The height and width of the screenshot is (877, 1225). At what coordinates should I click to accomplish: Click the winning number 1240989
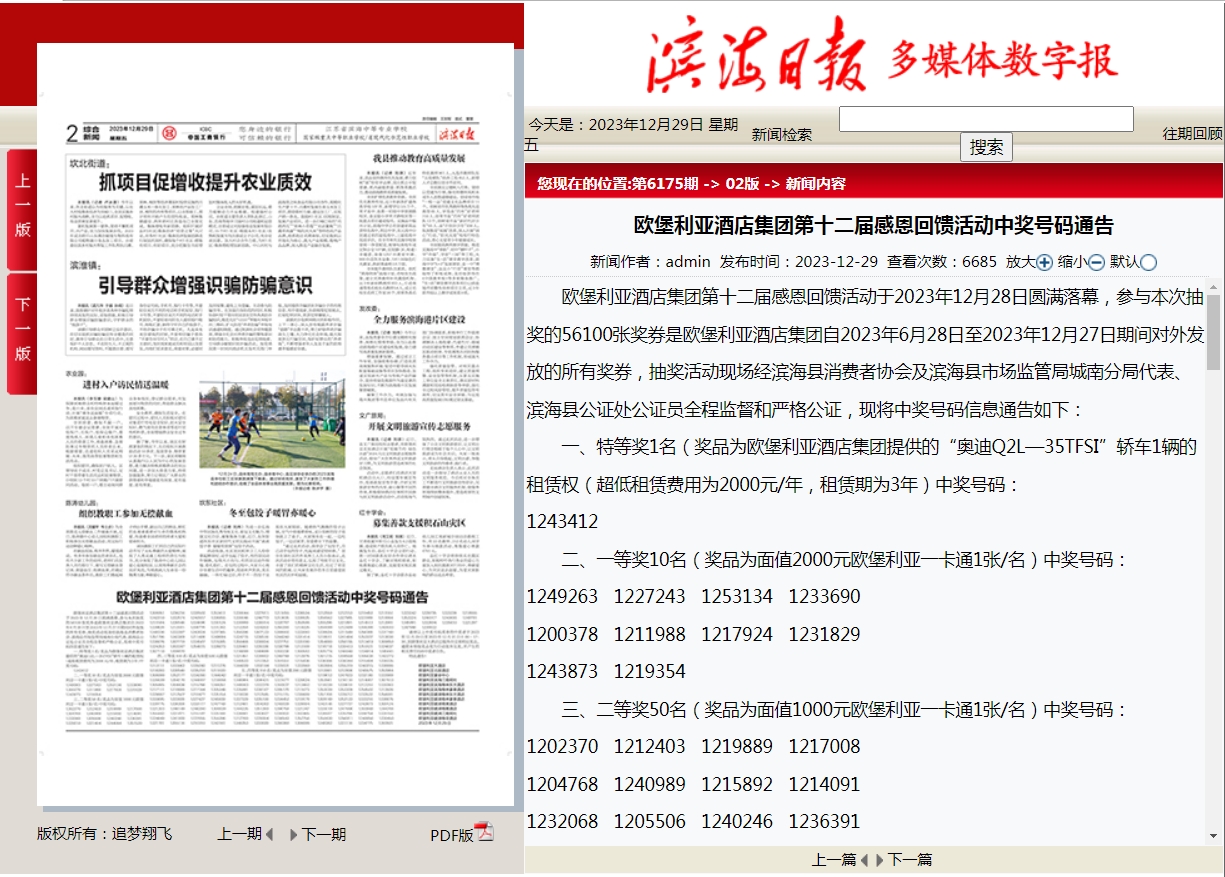(650, 785)
